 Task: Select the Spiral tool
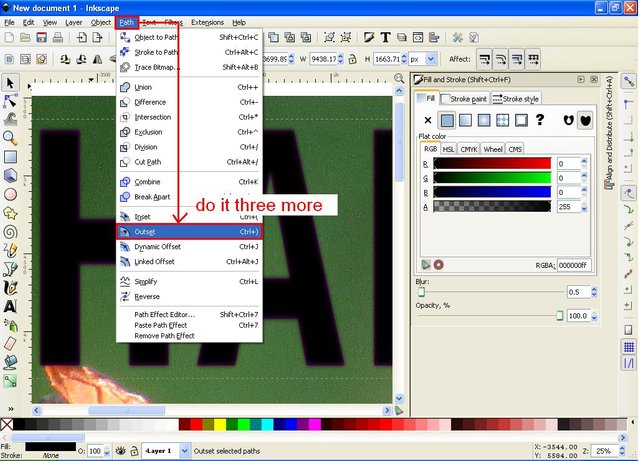10,232
